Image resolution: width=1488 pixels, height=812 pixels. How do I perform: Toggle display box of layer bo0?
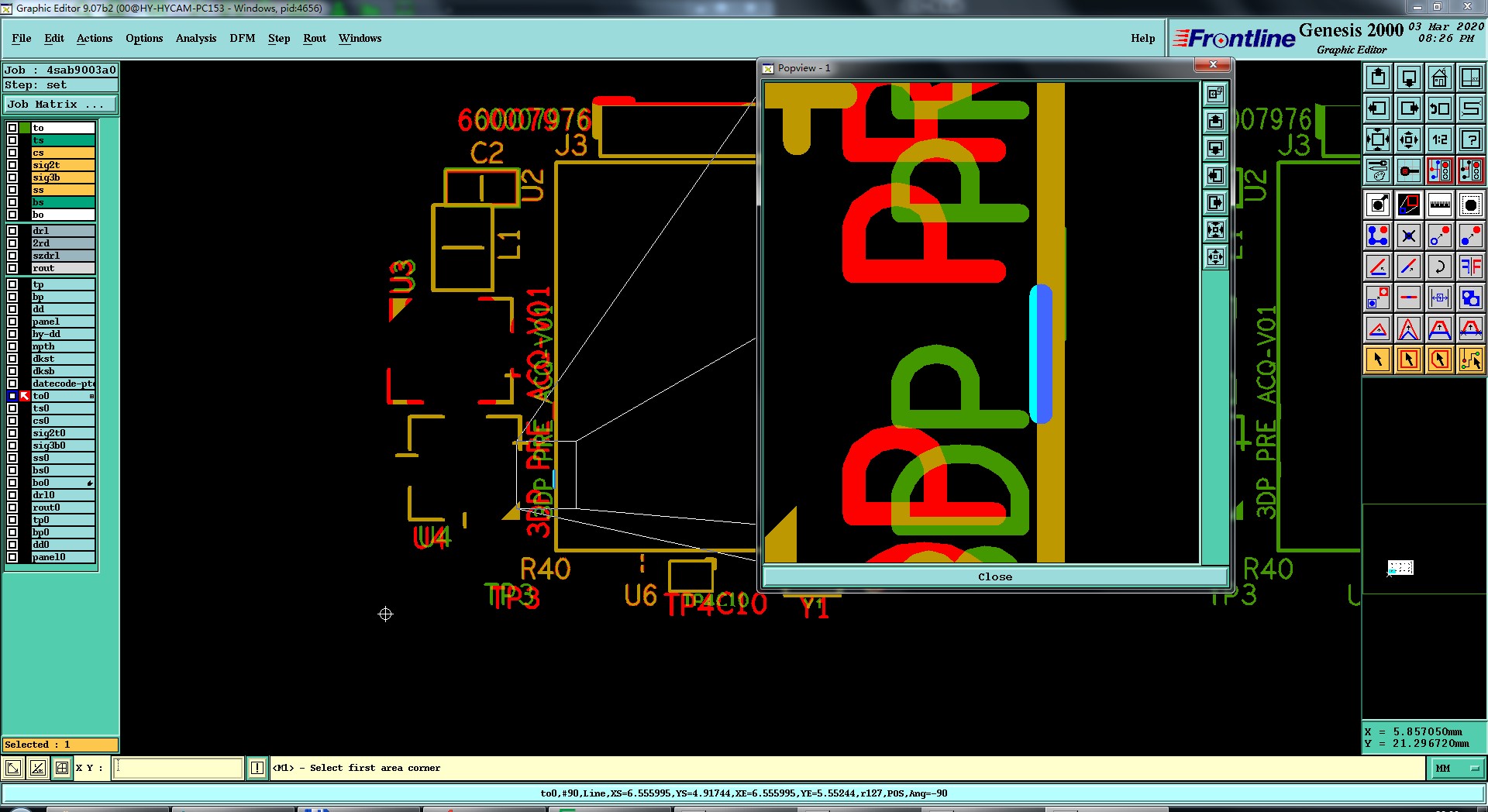coord(12,483)
